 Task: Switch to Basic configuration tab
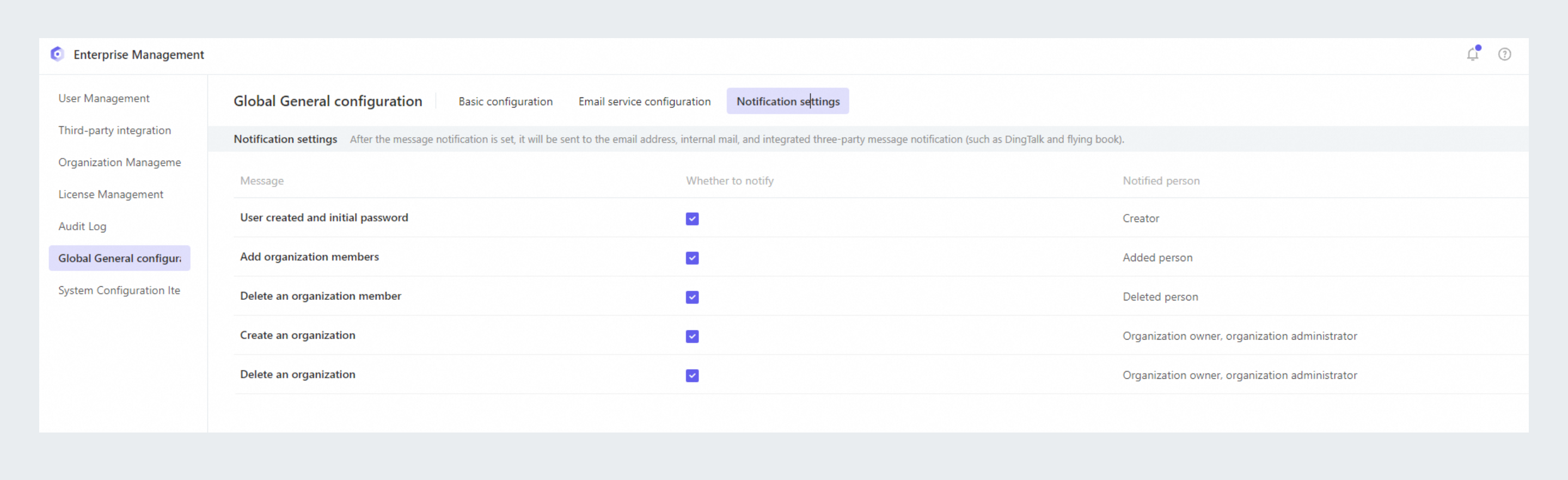tap(505, 102)
